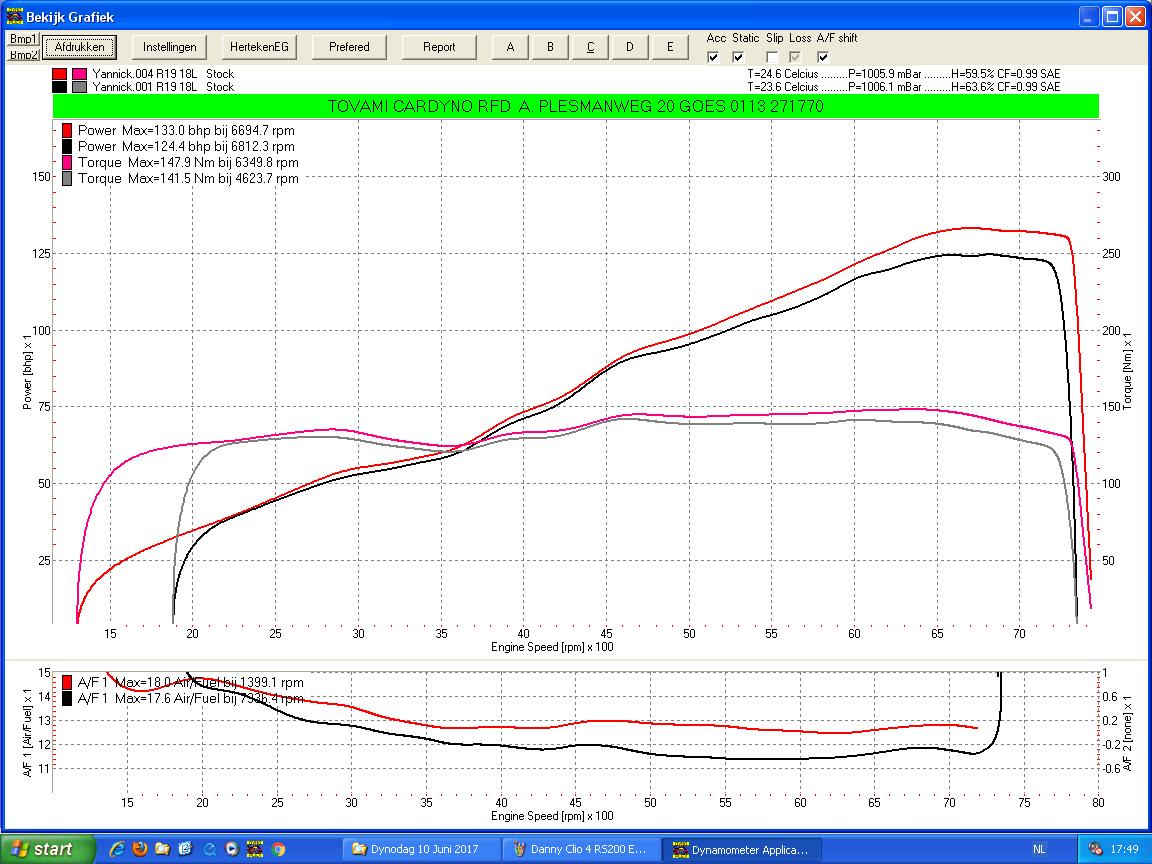Enable the Slip checkbox

point(771,57)
